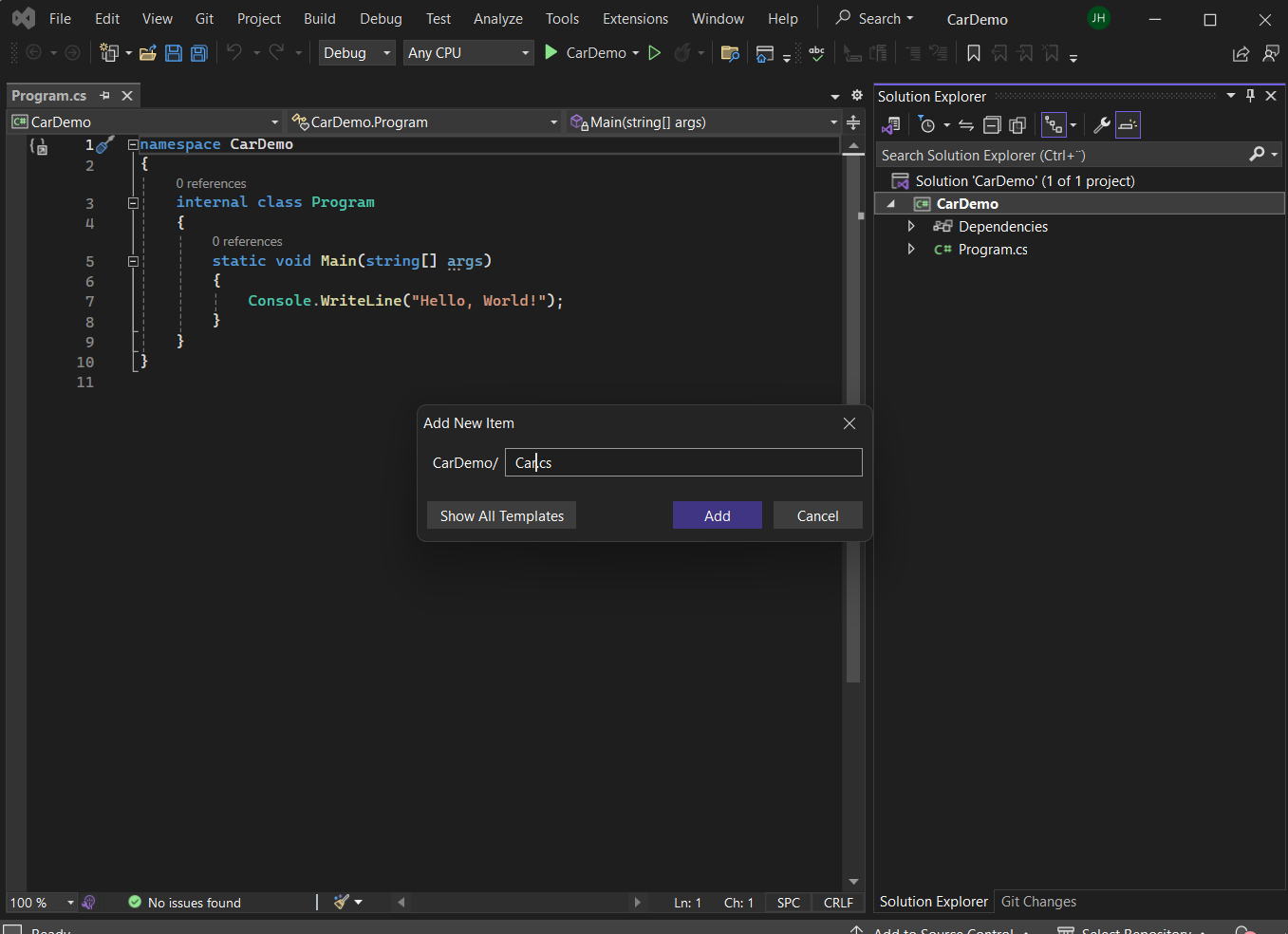The image size is (1288, 934).
Task: Click the Pending Changes Filter clock icon
Action: 927,125
